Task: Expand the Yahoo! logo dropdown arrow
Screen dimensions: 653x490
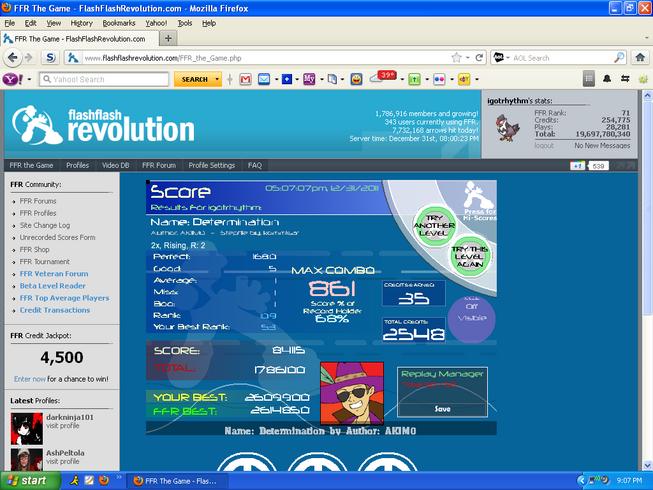Action: click(29, 79)
